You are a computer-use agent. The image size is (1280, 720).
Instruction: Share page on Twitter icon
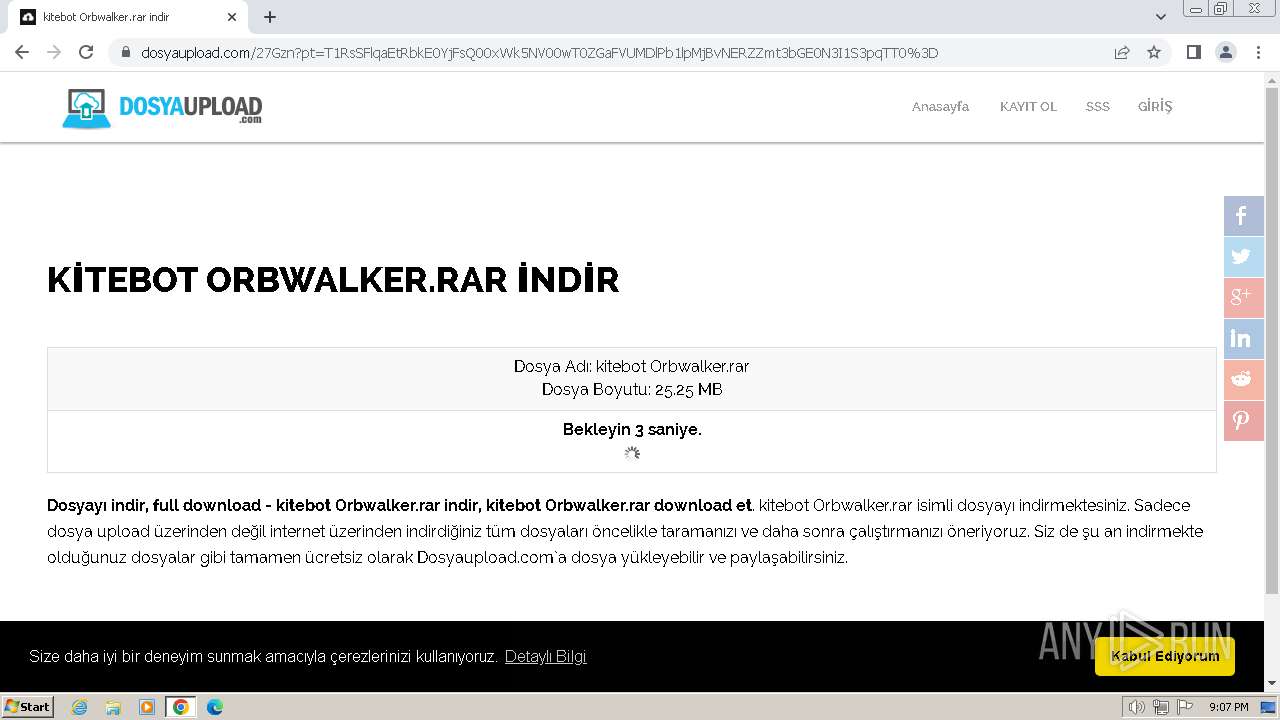[1243, 257]
